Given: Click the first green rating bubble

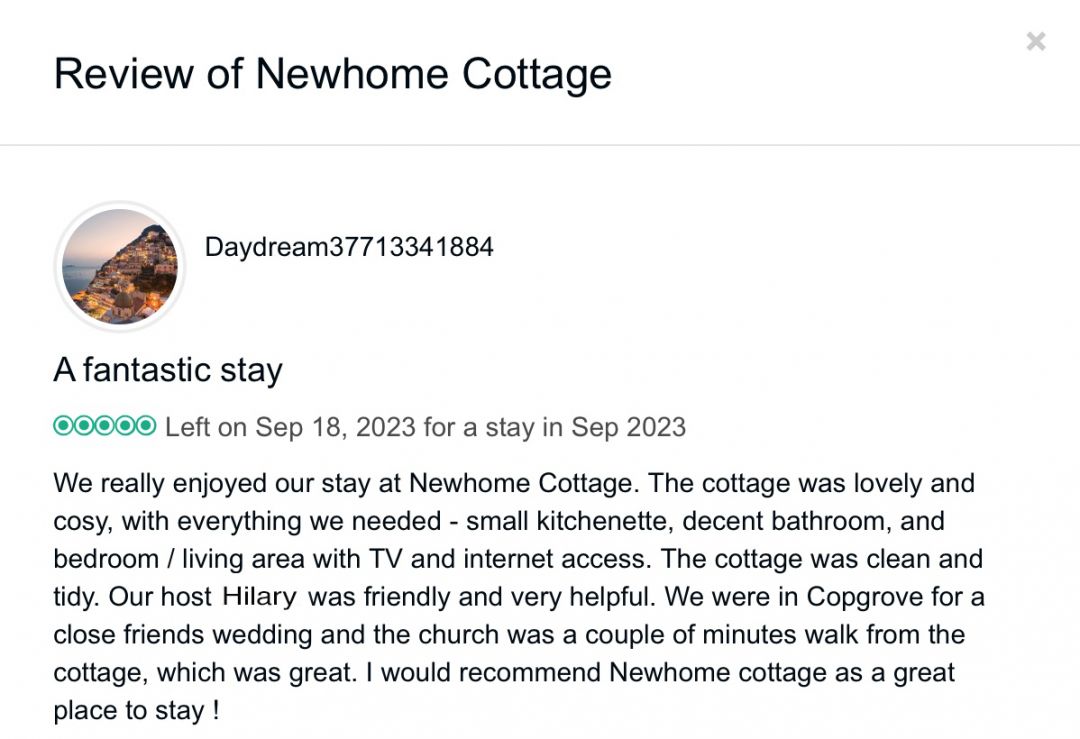Looking at the screenshot, I should [x=62, y=426].
